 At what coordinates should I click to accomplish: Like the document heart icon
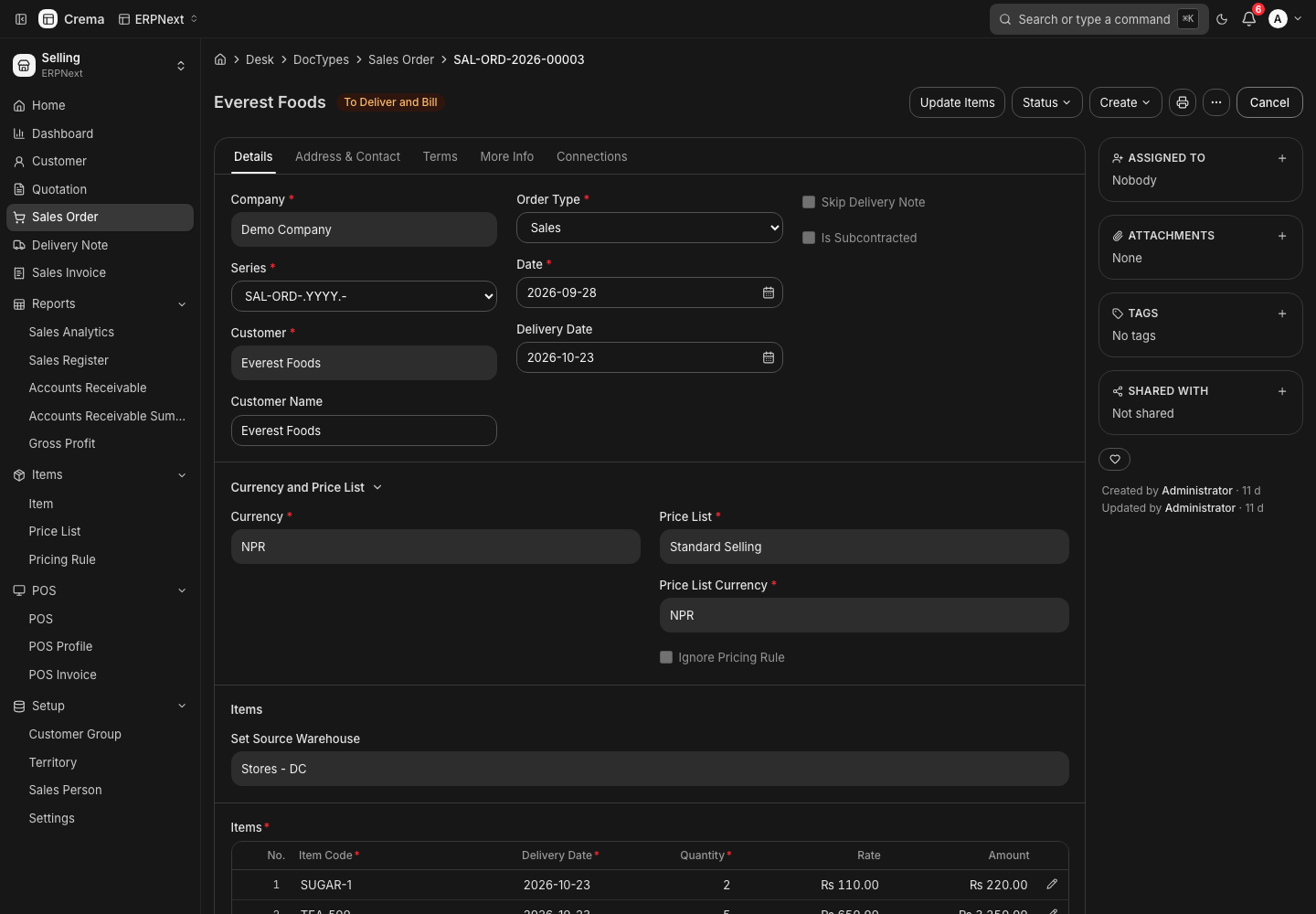coord(1115,459)
